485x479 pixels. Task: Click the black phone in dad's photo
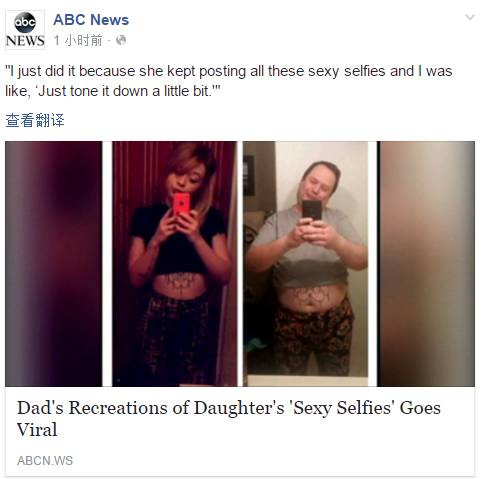pyautogui.click(x=312, y=211)
